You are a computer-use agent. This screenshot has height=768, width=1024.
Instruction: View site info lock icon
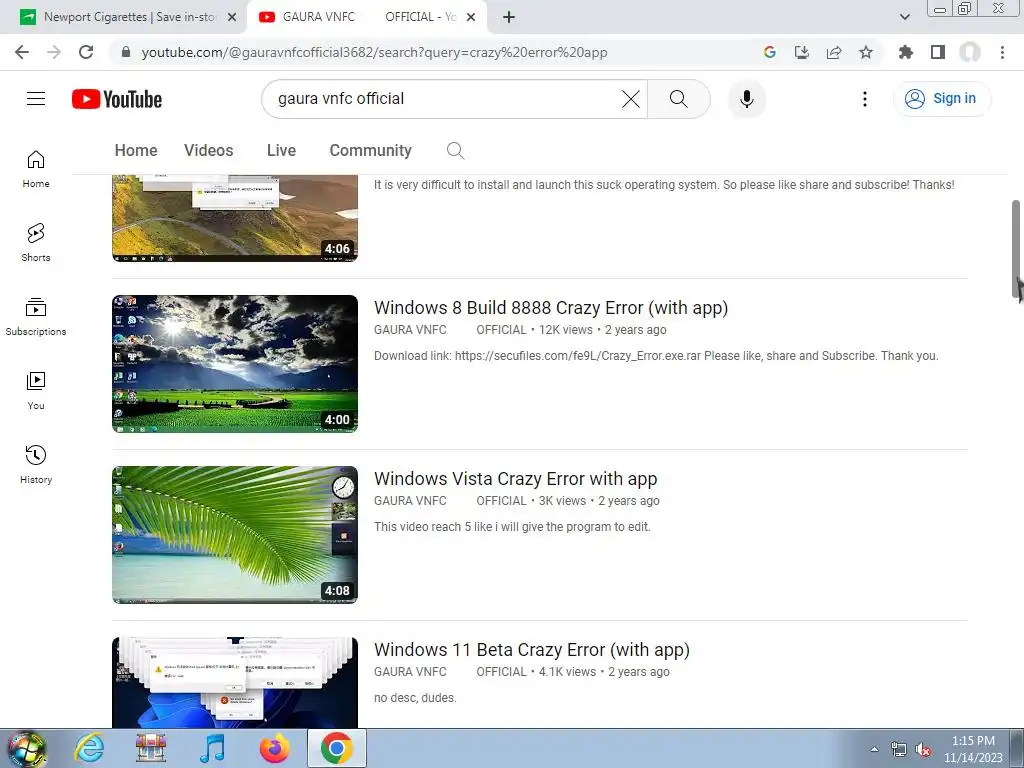click(x=126, y=52)
